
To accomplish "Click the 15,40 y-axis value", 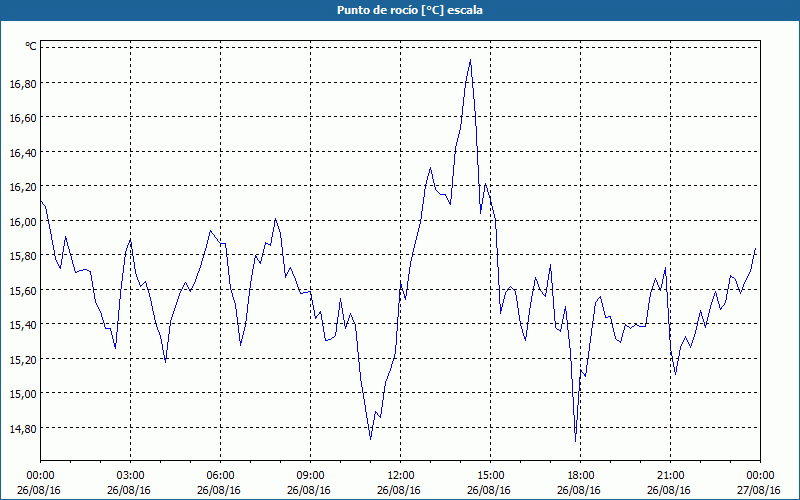I will (23, 324).
